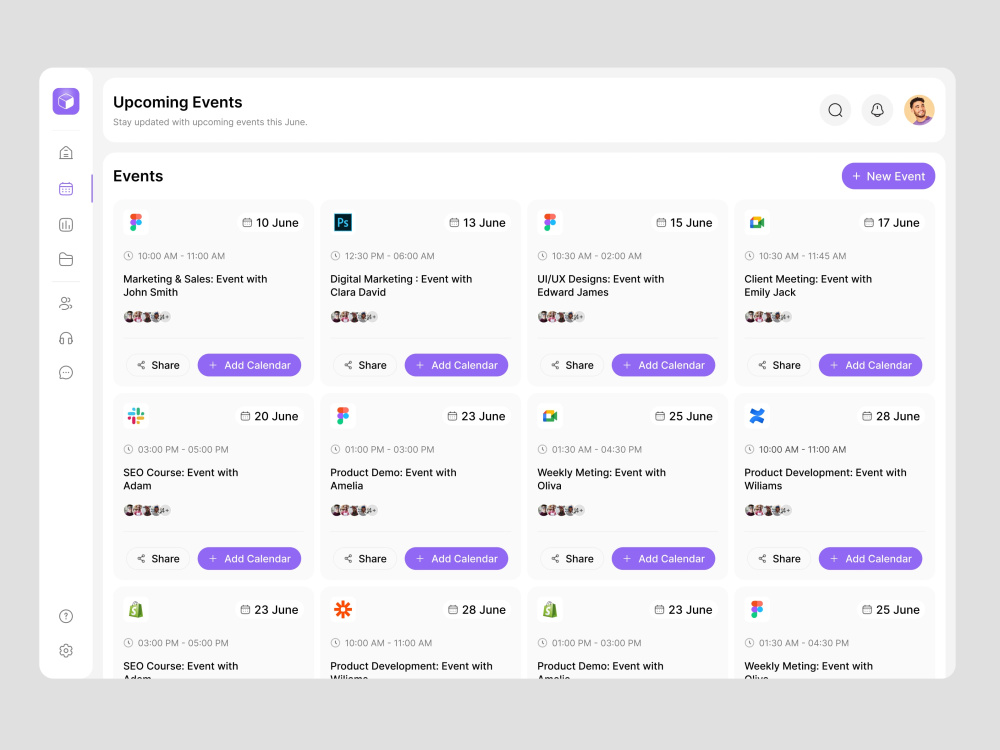This screenshot has width=1000, height=750.
Task: Open headphones support icon in sidebar
Action: 66,338
